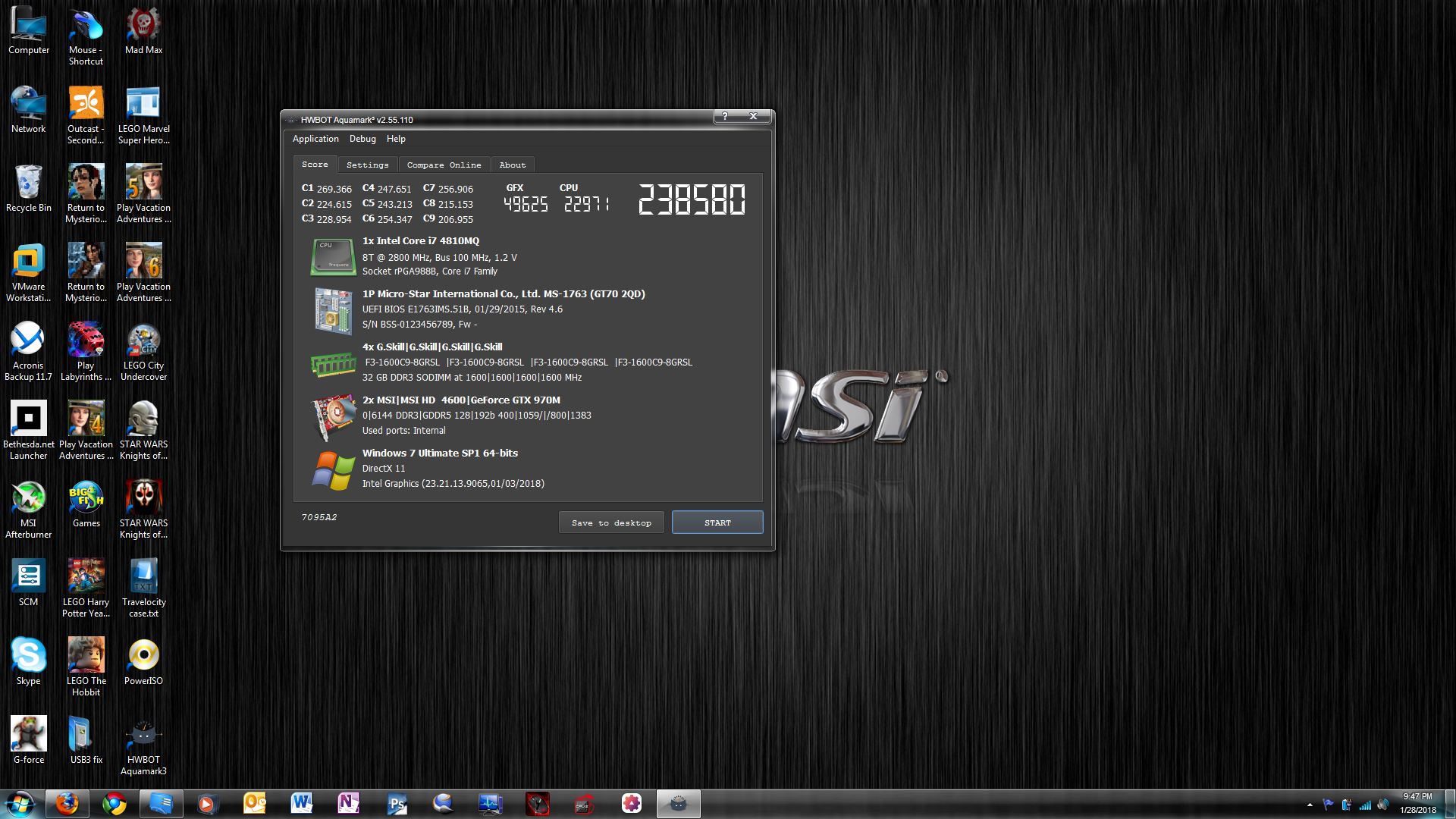Click the RAM module icon in Aquamark
The width and height of the screenshot is (1456, 819).
(333, 364)
